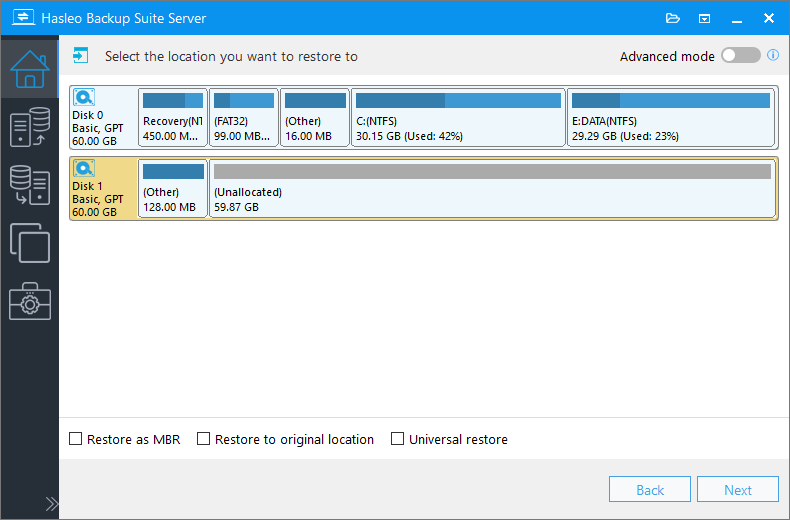This screenshot has width=790, height=520.
Task: Click the Next button
Action: [738, 489]
